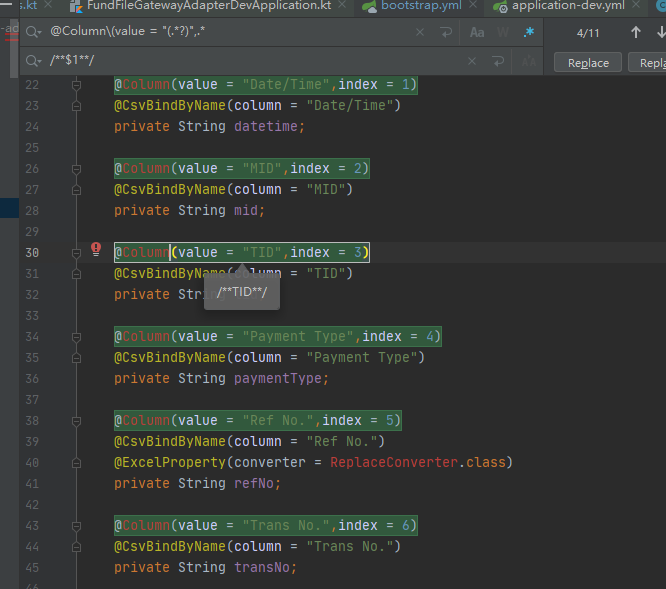This screenshot has width=666, height=589.
Task: Click ReplaceConverter class reference on line 40
Action: (x=394, y=462)
